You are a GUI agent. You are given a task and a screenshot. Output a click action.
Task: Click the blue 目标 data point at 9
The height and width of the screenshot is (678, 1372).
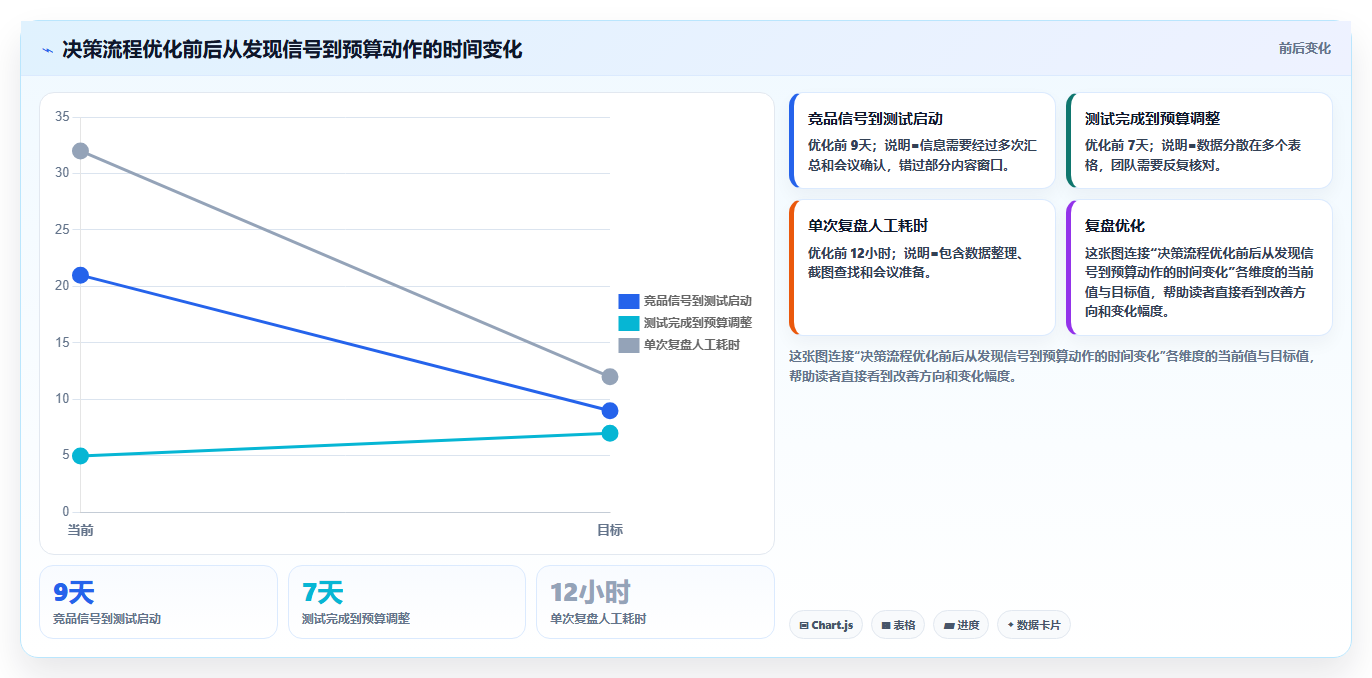610,411
